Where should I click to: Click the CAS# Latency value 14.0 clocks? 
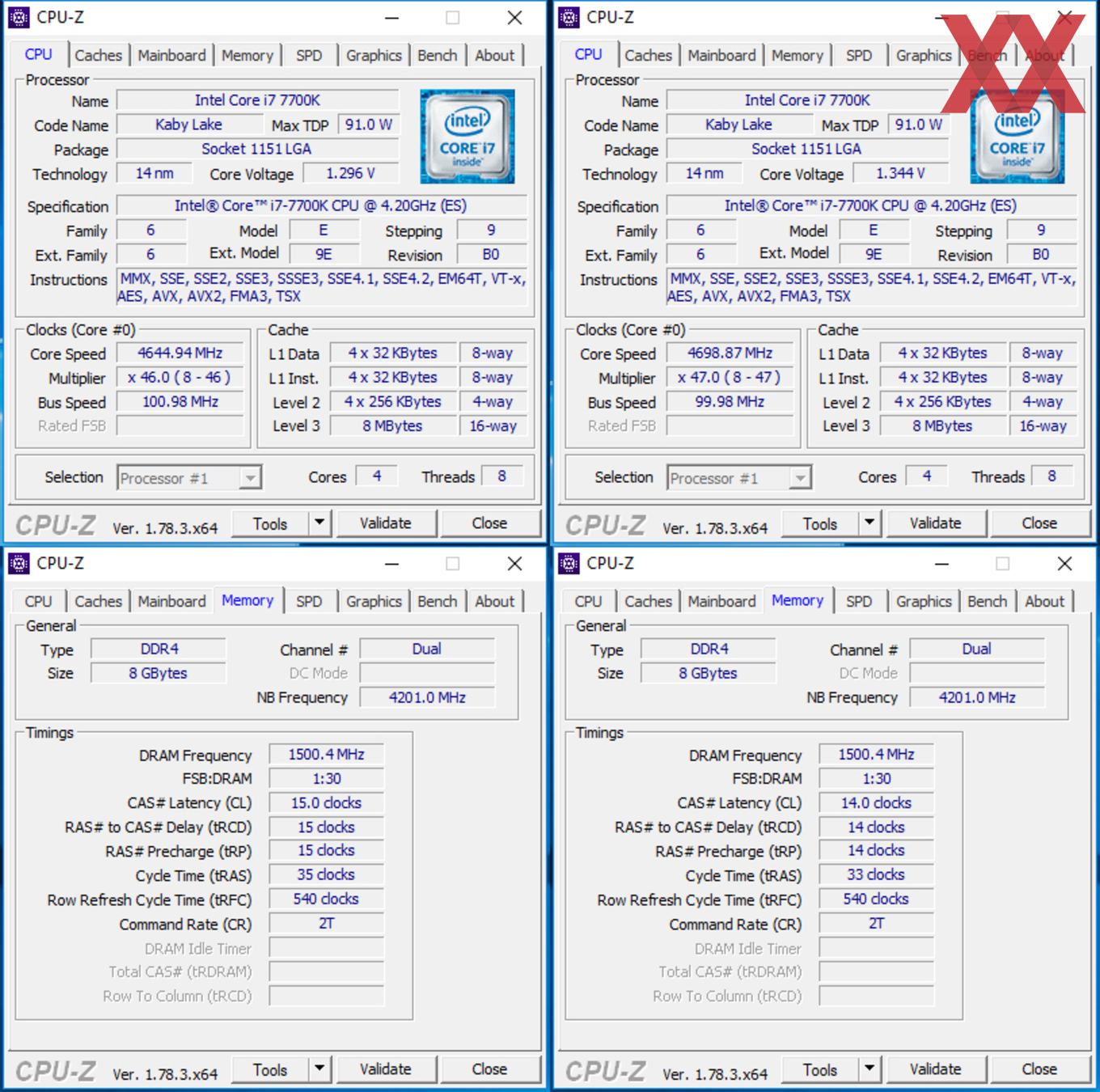pos(876,803)
